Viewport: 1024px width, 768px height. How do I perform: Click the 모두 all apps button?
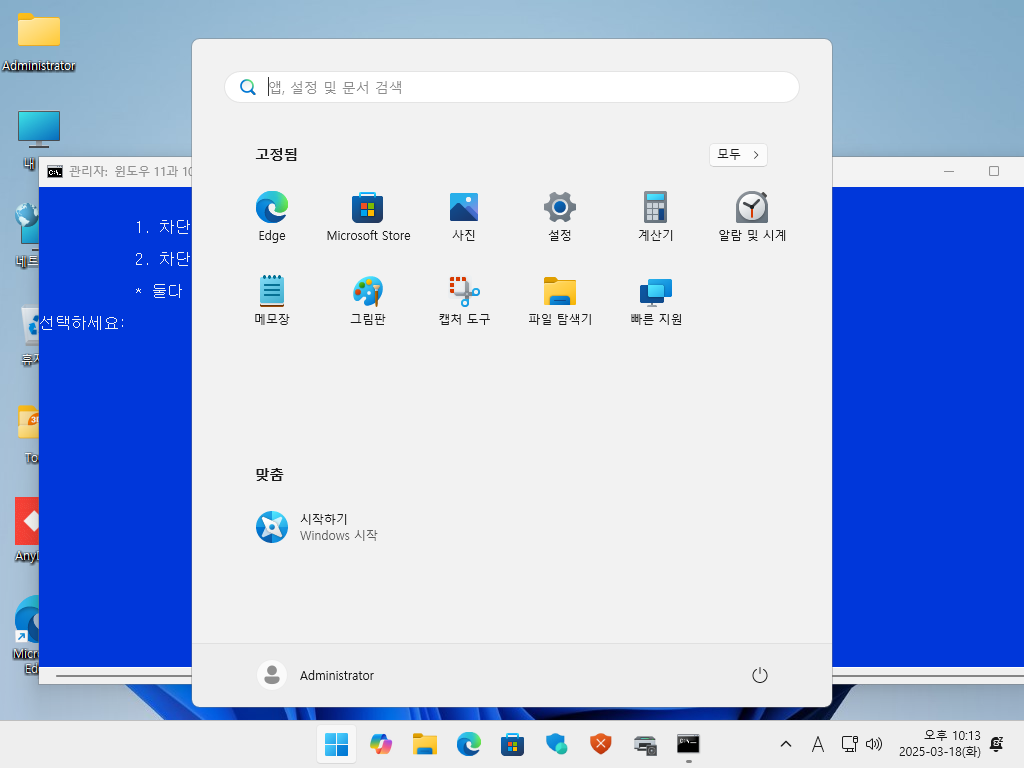click(x=738, y=155)
